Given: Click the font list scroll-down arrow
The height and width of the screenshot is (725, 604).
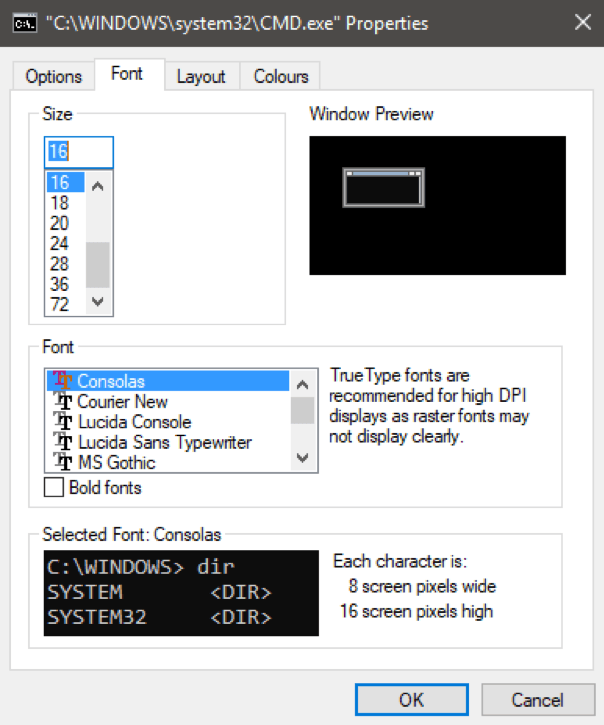Looking at the screenshot, I should pos(302,458).
